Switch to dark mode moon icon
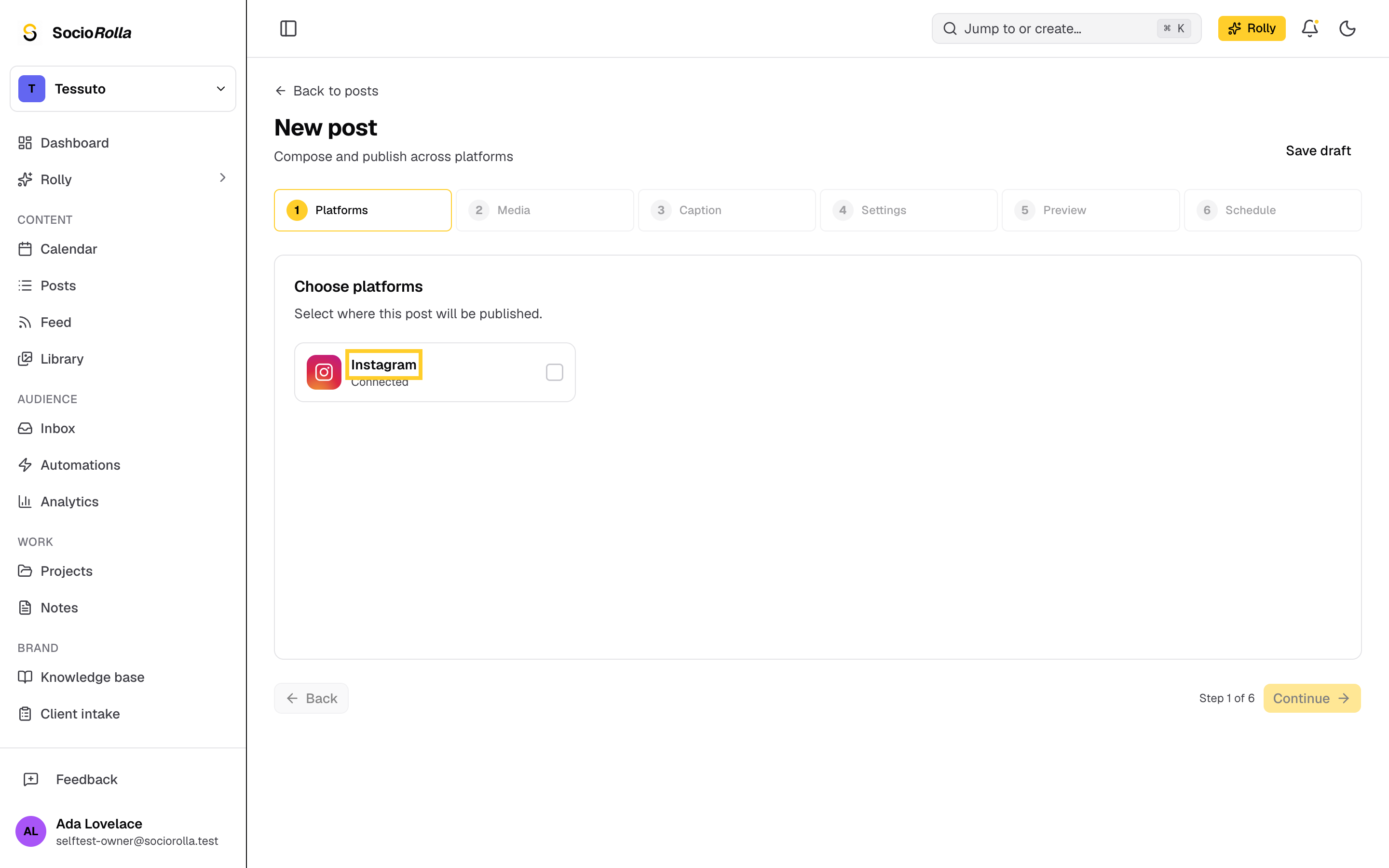The height and width of the screenshot is (868, 1389). point(1347,28)
